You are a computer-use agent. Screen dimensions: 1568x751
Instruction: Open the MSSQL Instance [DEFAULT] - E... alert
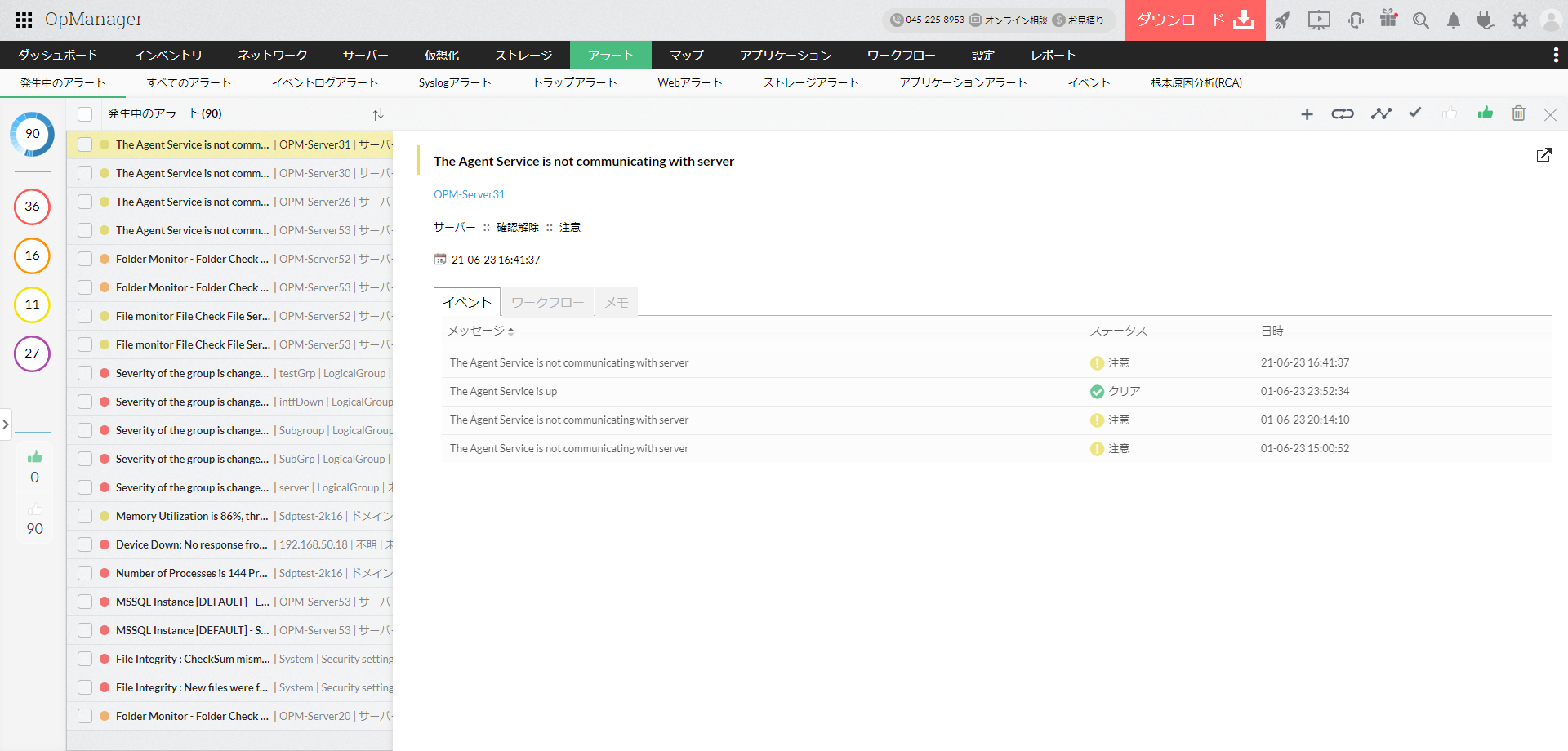230,602
